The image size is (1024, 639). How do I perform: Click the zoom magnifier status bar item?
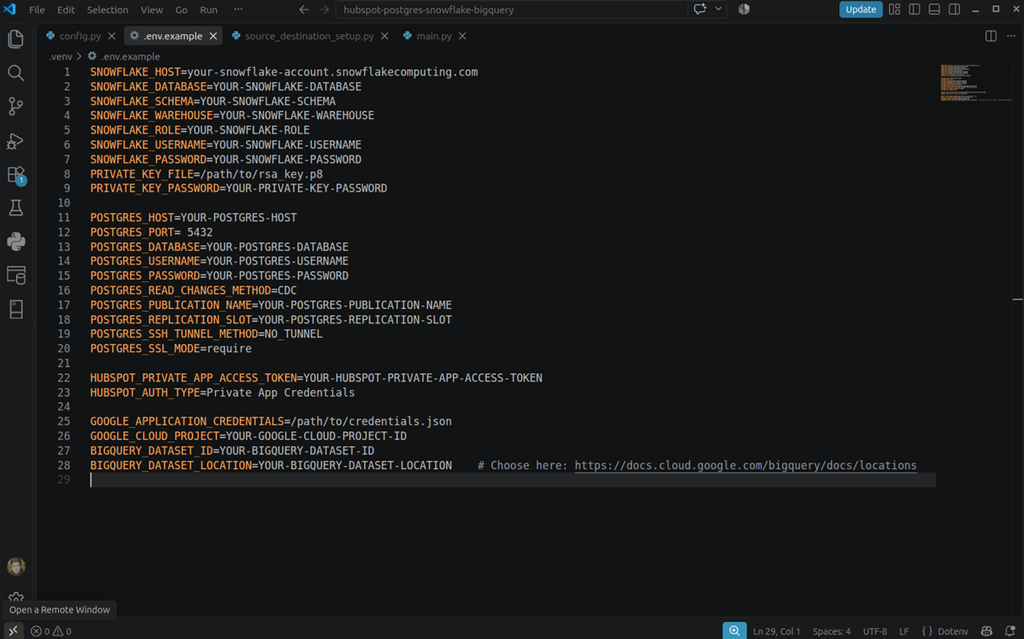734,631
